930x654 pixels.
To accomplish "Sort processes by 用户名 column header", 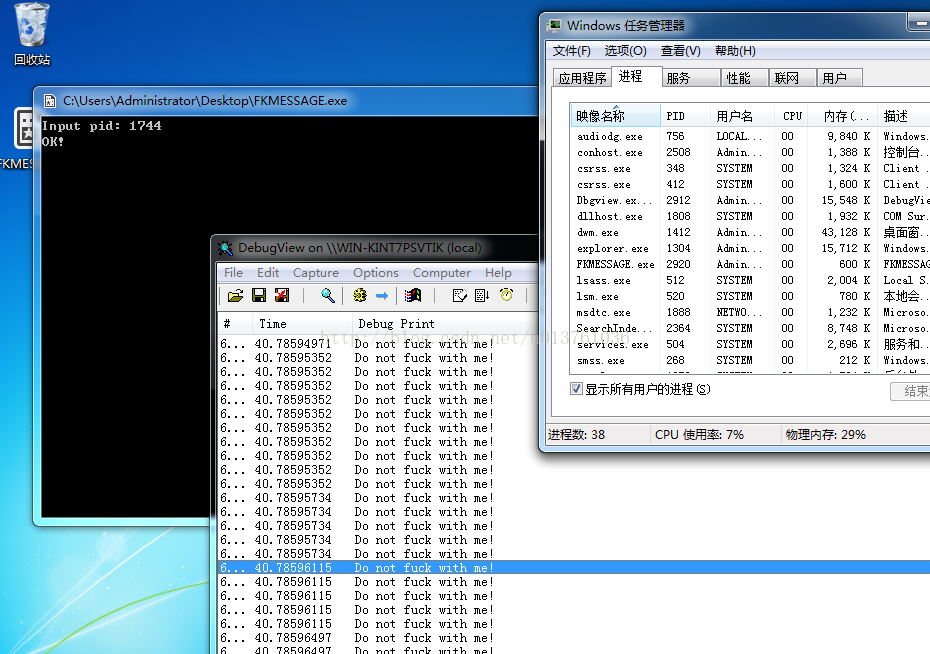I will 742,116.
